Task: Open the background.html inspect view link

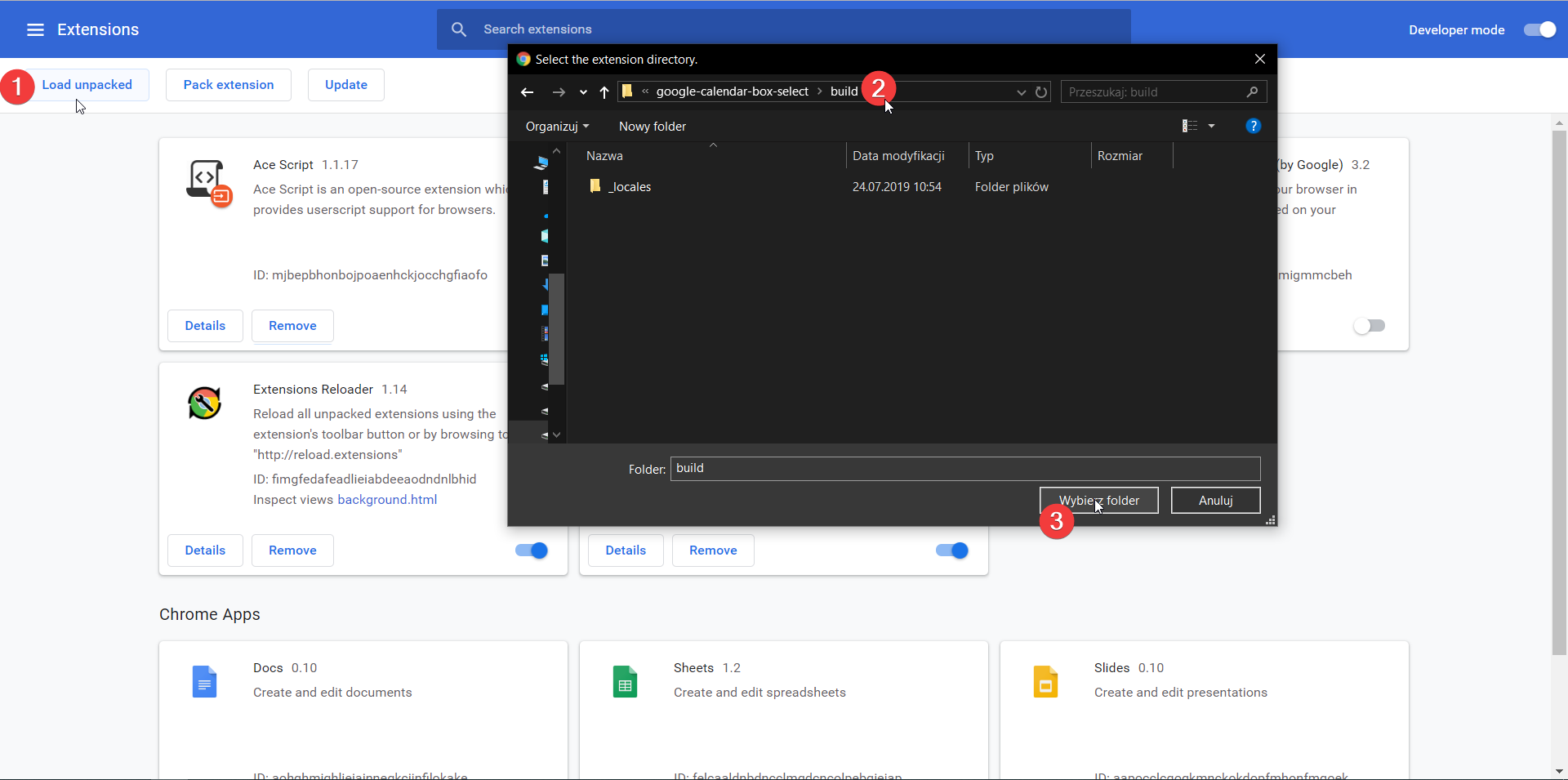Action: (387, 500)
